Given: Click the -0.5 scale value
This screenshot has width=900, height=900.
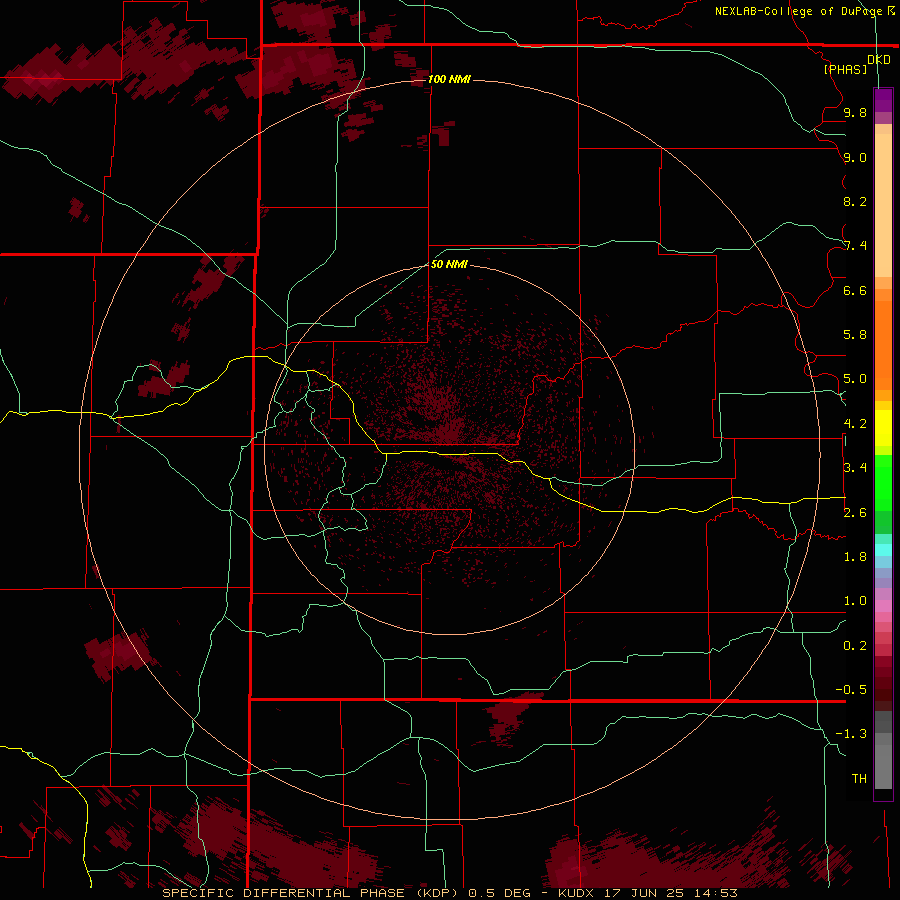Looking at the screenshot, I should click(851, 690).
